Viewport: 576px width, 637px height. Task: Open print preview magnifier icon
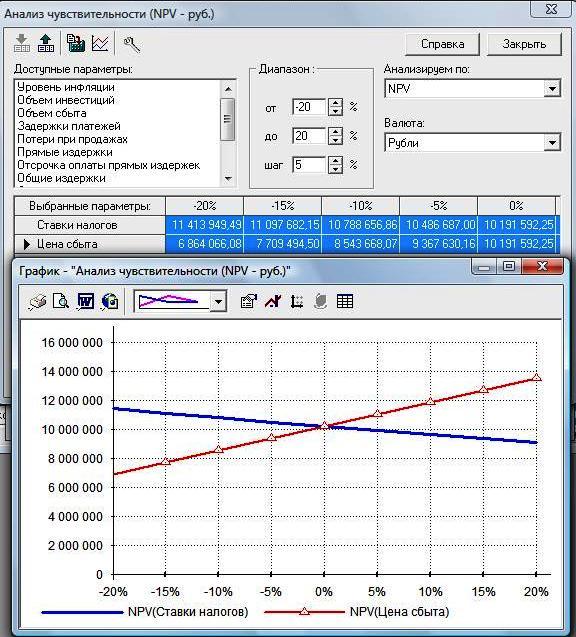(x=61, y=301)
